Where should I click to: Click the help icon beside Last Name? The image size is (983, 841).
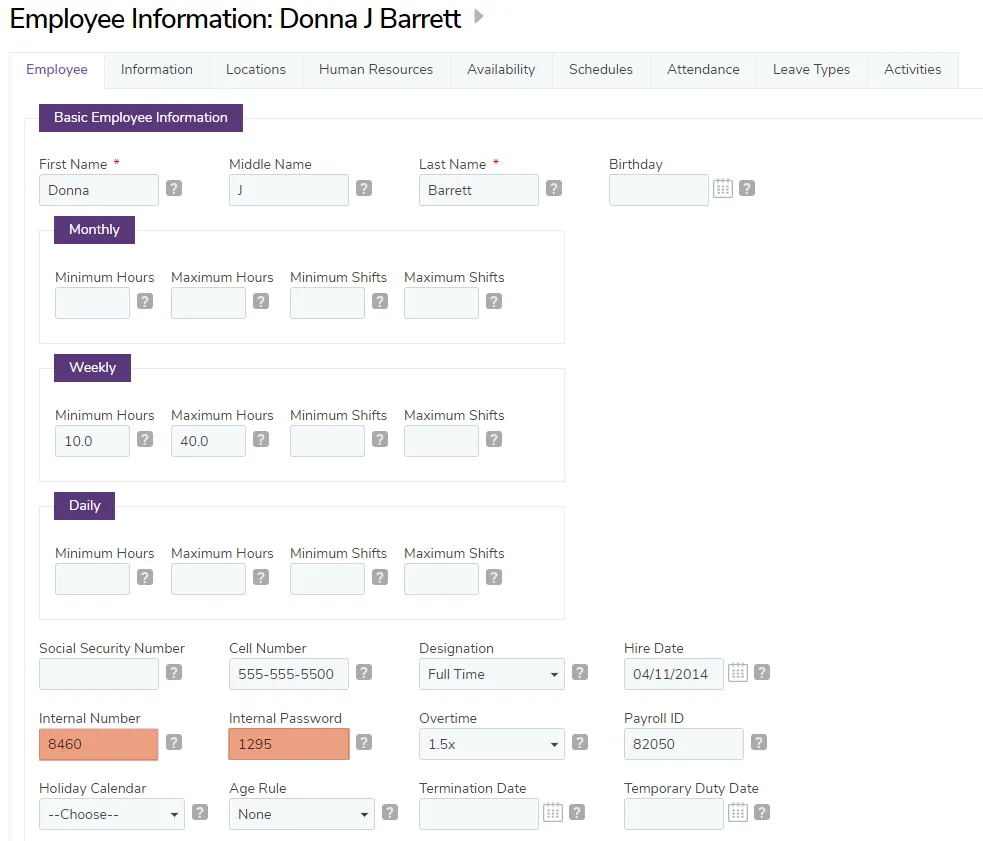pyautogui.click(x=554, y=188)
